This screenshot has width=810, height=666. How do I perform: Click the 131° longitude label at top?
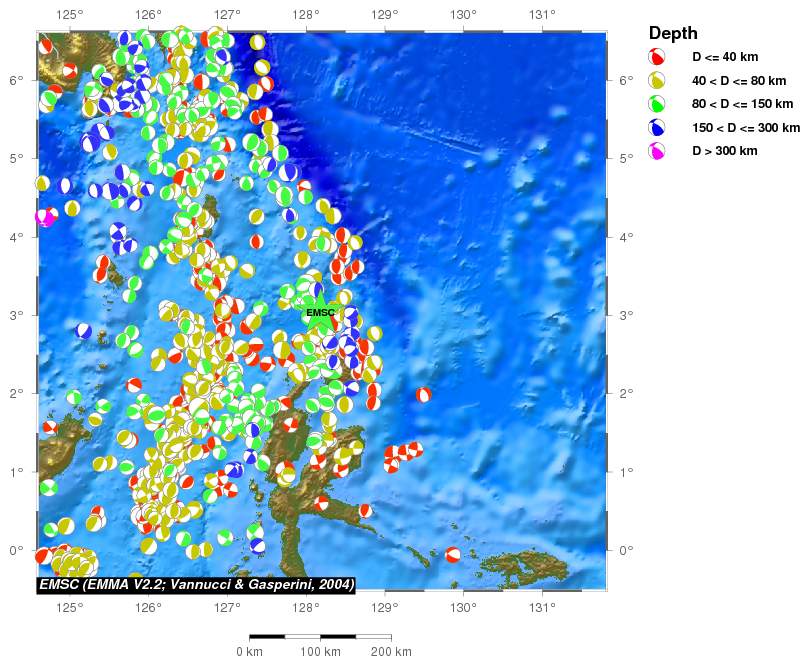(x=541, y=15)
